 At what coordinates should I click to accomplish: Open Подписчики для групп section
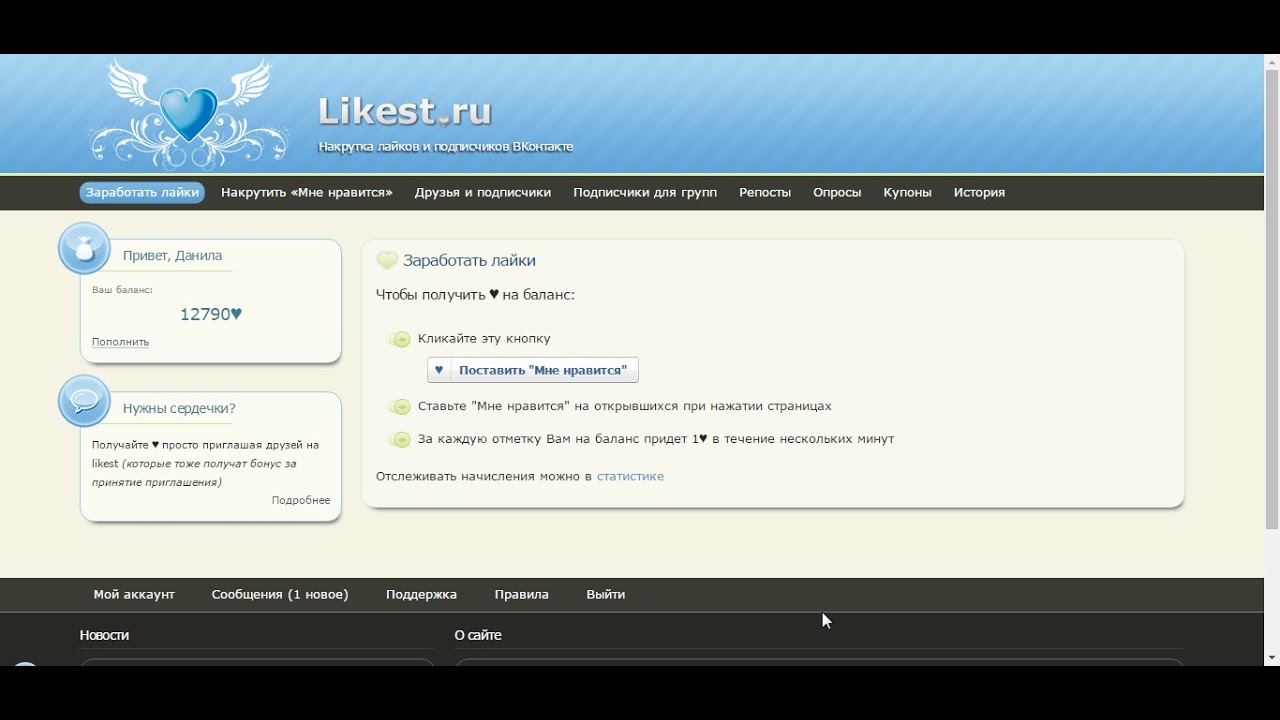[645, 193]
